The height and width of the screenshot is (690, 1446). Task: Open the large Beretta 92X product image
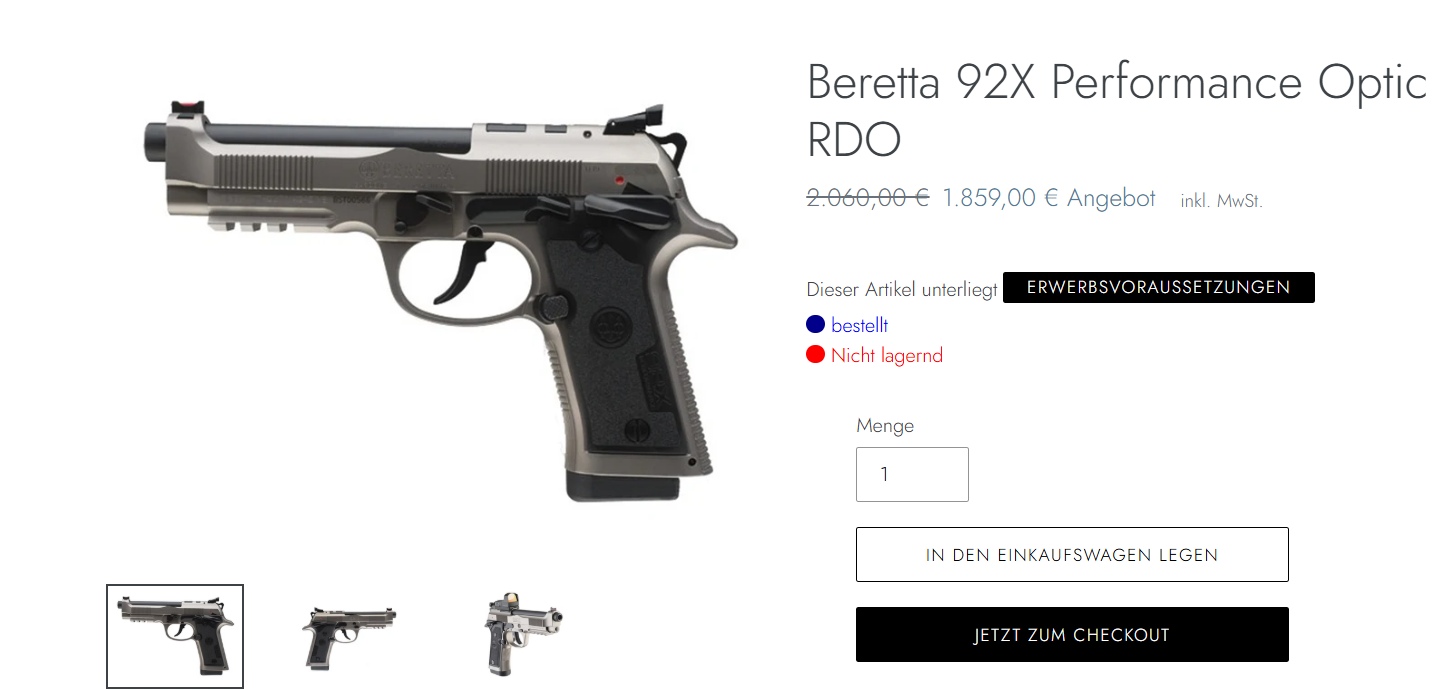(437, 297)
